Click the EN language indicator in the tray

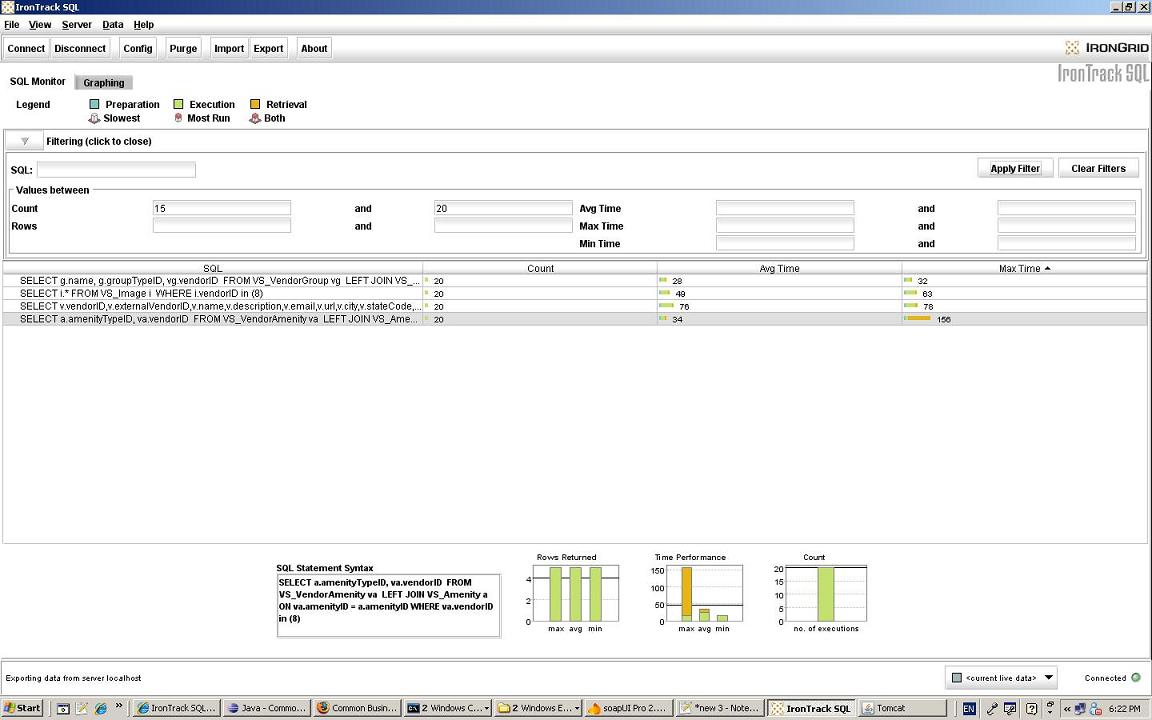(969, 709)
